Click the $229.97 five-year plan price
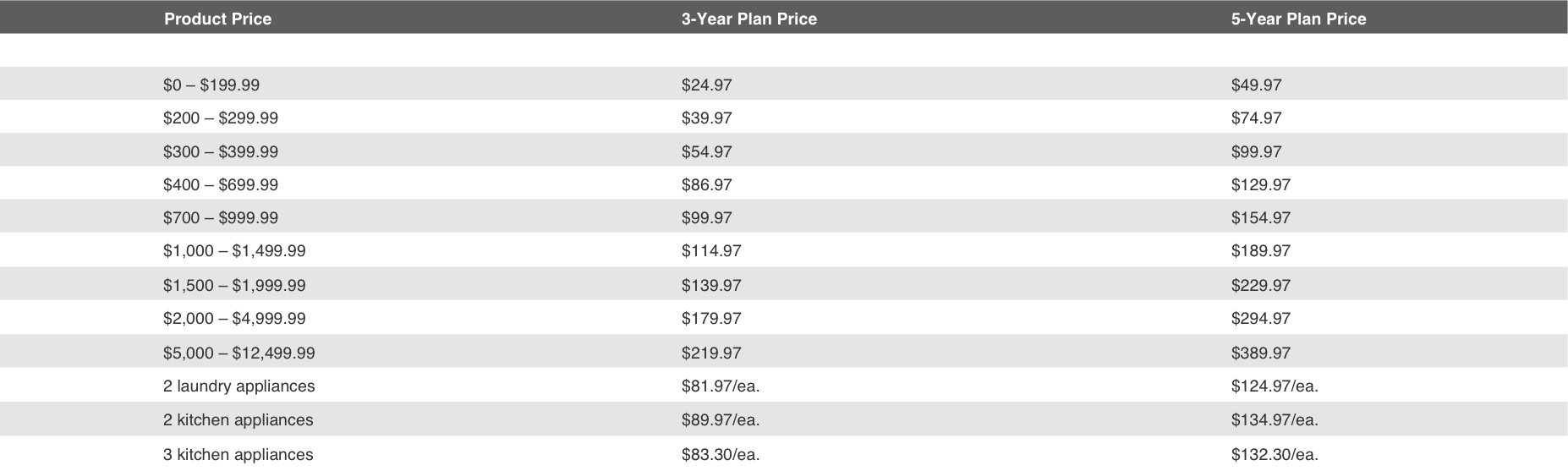This screenshot has height=471, width=1568. pos(1261,285)
